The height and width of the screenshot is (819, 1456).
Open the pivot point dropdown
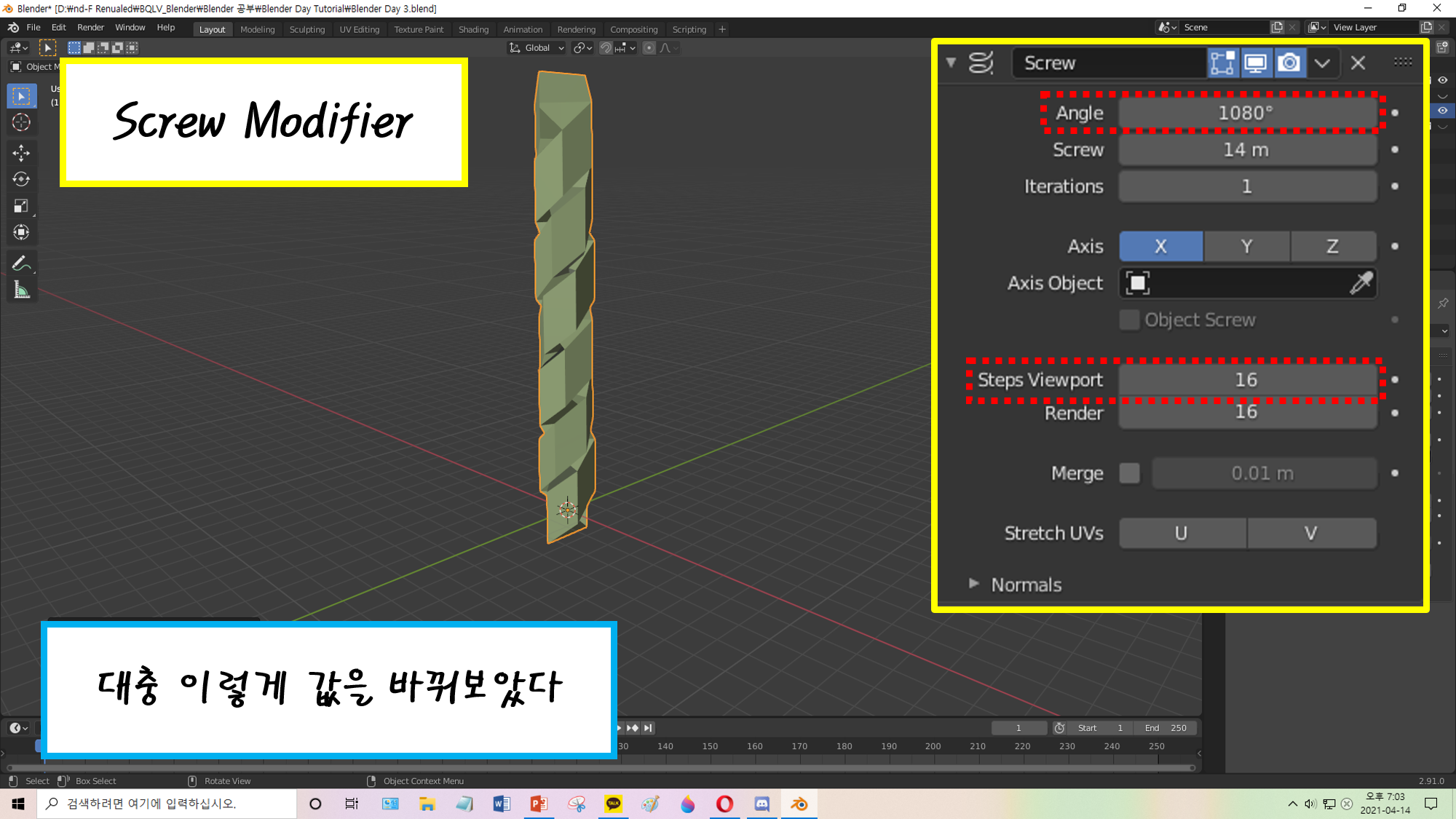(582, 48)
